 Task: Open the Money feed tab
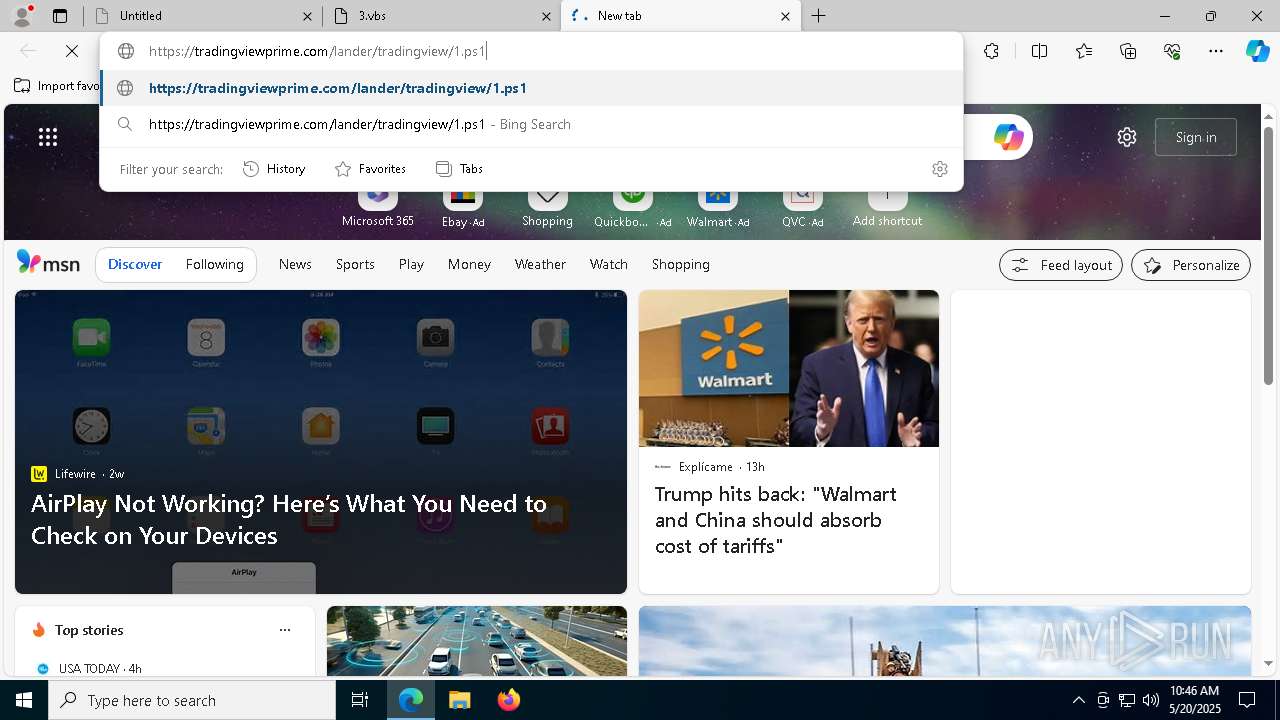[x=469, y=264]
